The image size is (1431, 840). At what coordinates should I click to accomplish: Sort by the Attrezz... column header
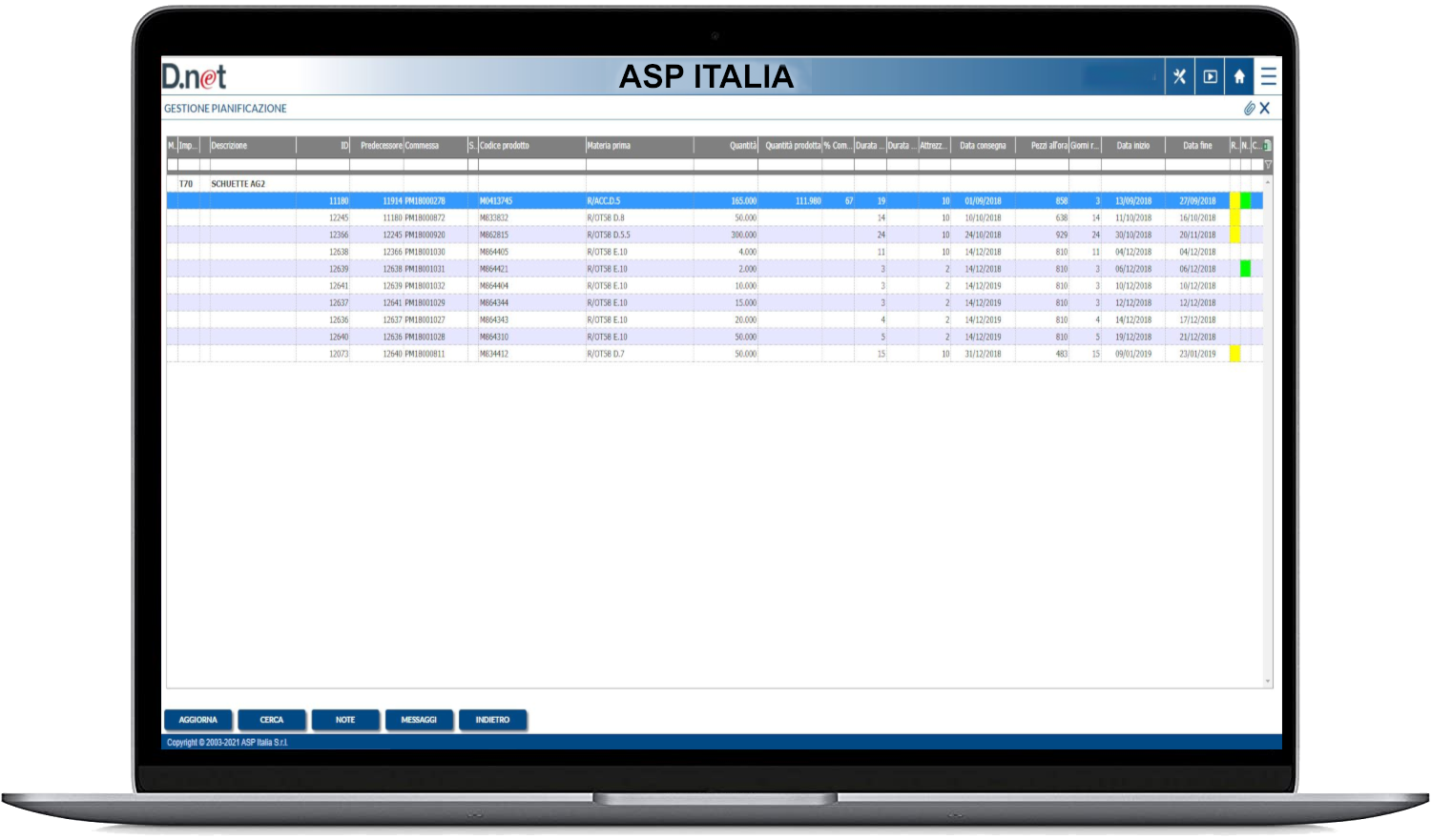tap(935, 146)
